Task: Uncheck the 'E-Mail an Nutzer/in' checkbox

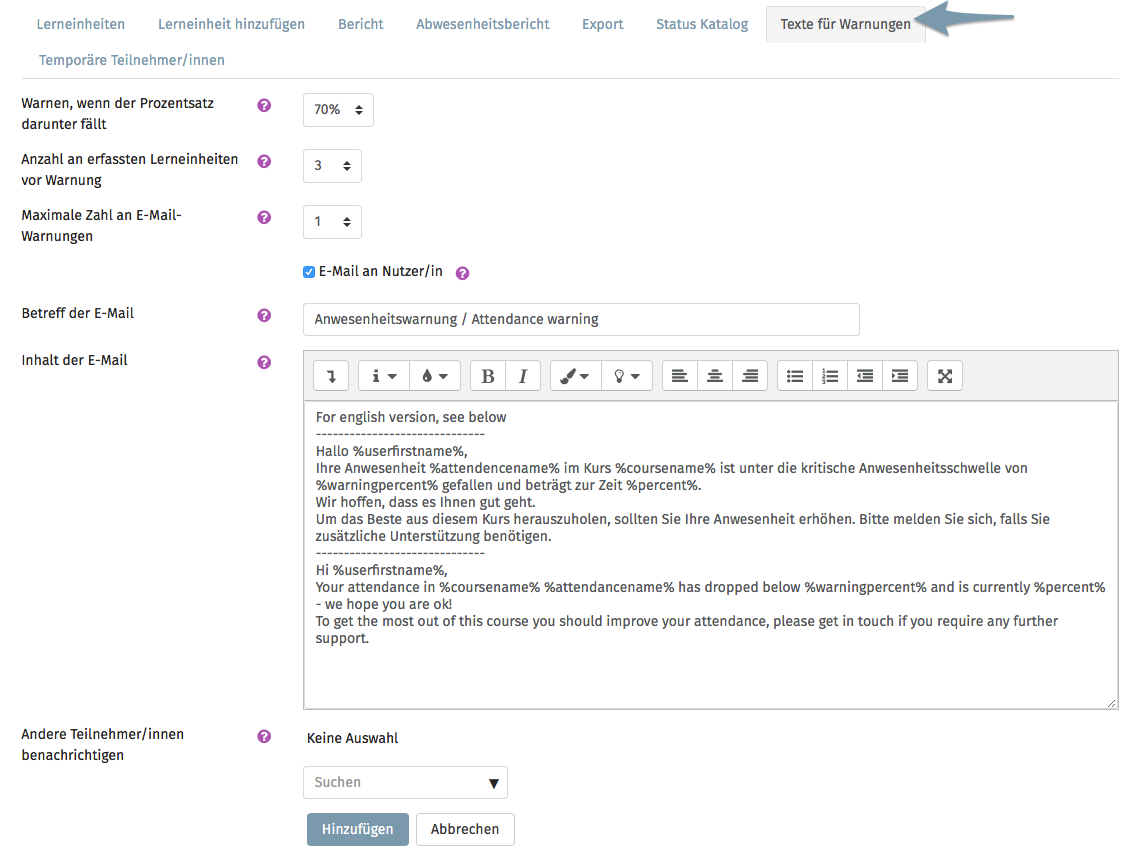Action: [309, 272]
